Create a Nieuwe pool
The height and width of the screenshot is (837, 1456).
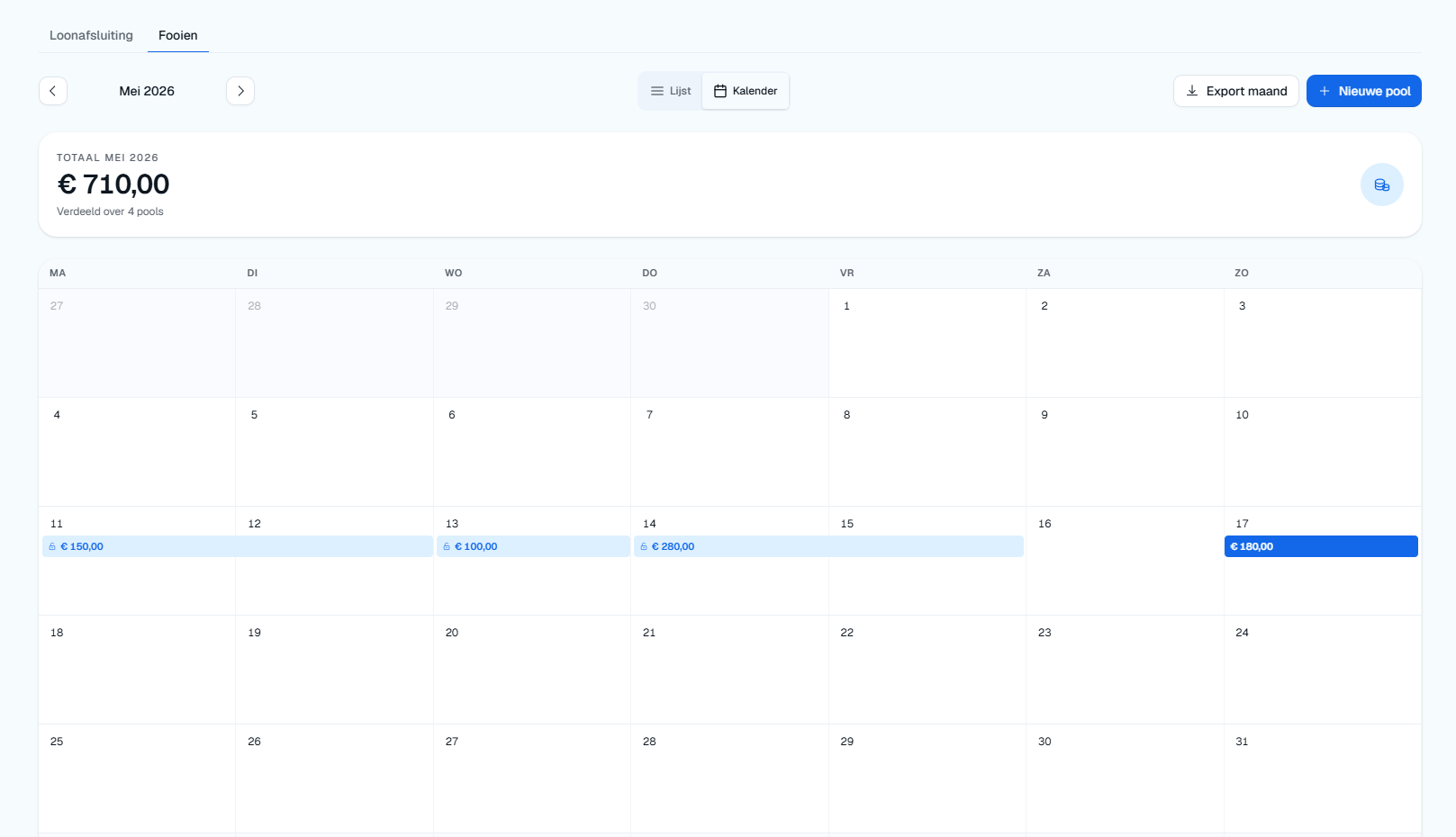point(1364,91)
